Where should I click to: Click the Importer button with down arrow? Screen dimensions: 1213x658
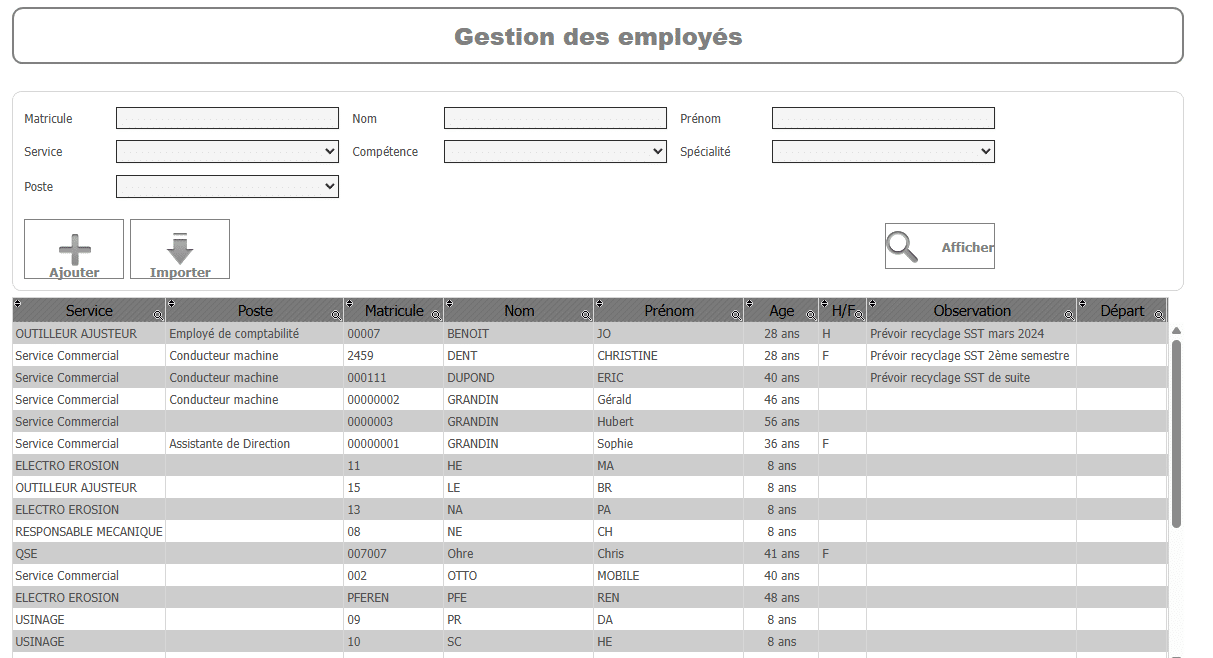[x=180, y=249]
